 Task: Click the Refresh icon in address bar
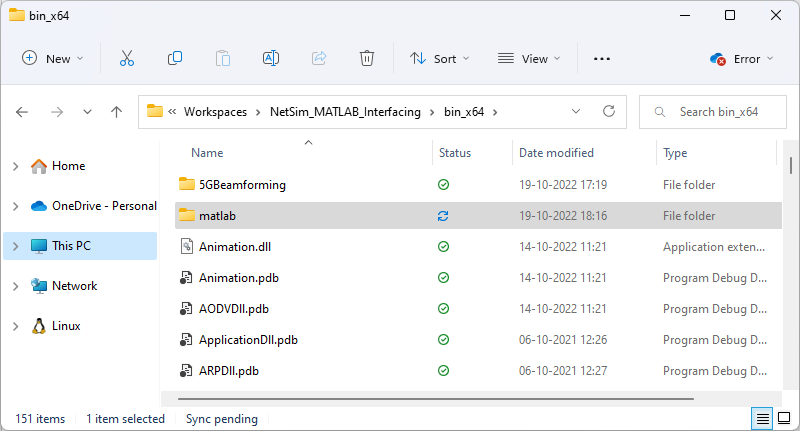pos(609,111)
